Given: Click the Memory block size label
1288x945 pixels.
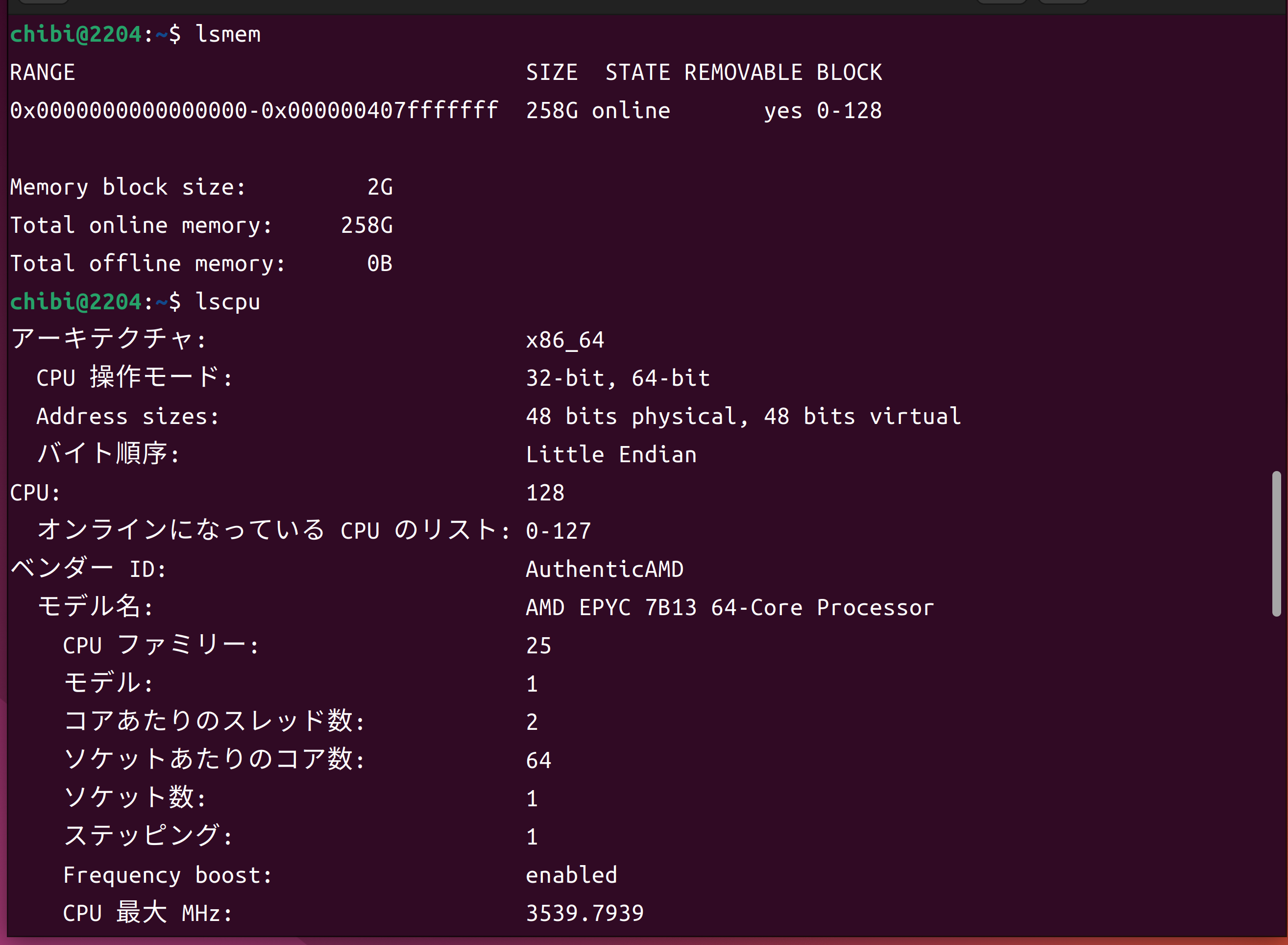Looking at the screenshot, I should click(127, 187).
